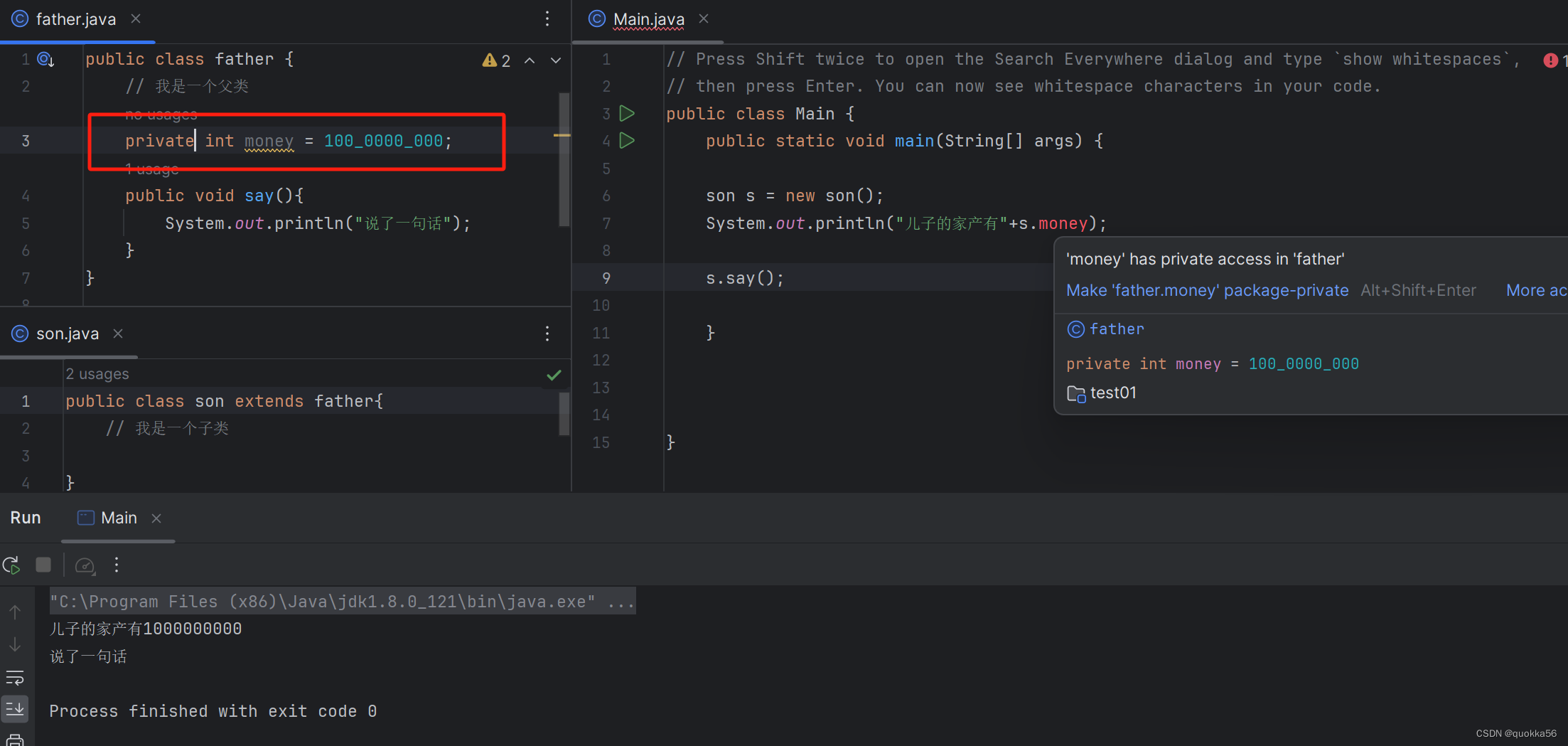Click the s.say(); line in Main.java
Viewport: 1568px width, 746px height.
tap(744, 278)
